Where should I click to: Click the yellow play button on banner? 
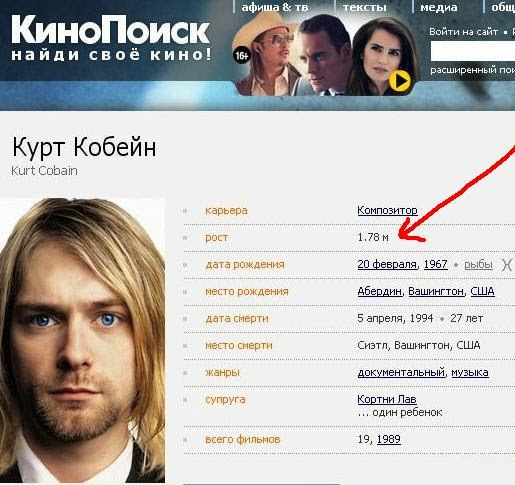pyautogui.click(x=400, y=80)
